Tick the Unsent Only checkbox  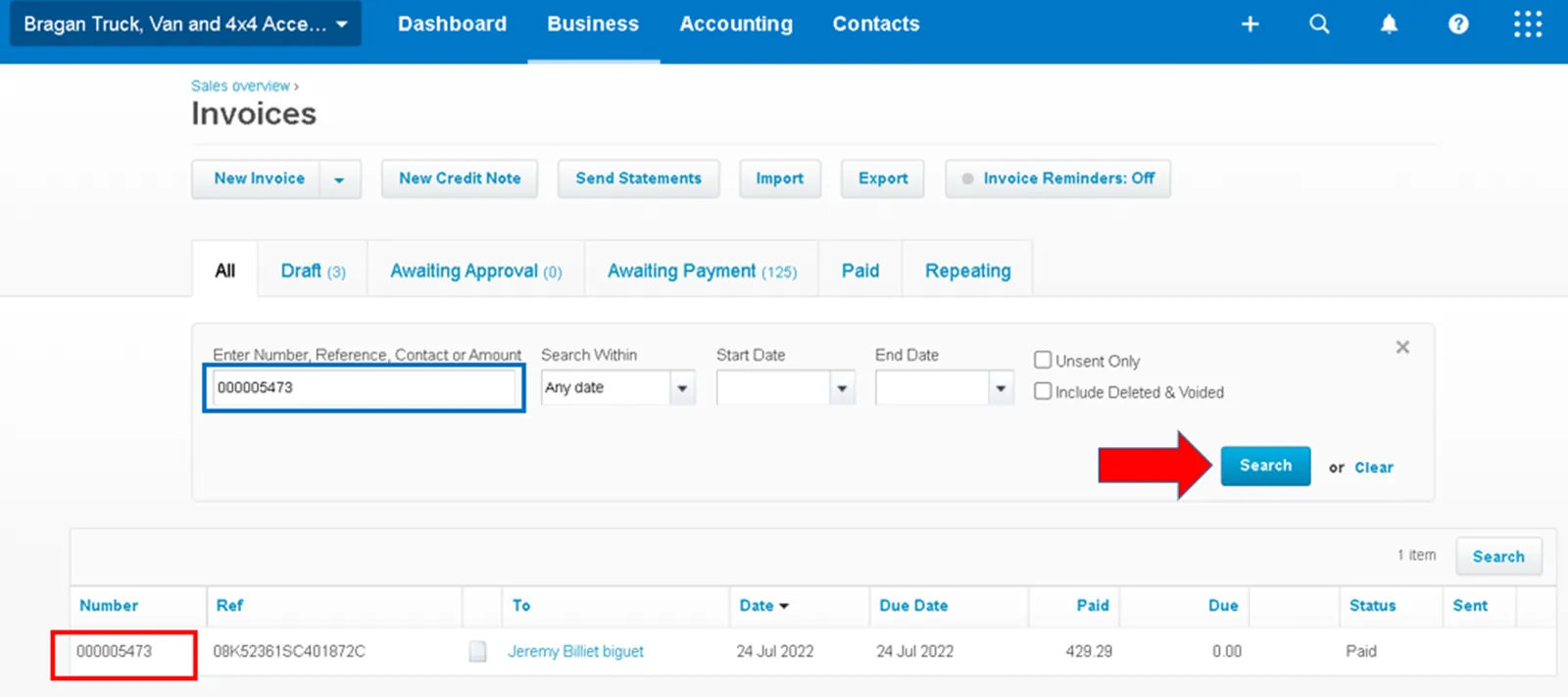point(1043,360)
